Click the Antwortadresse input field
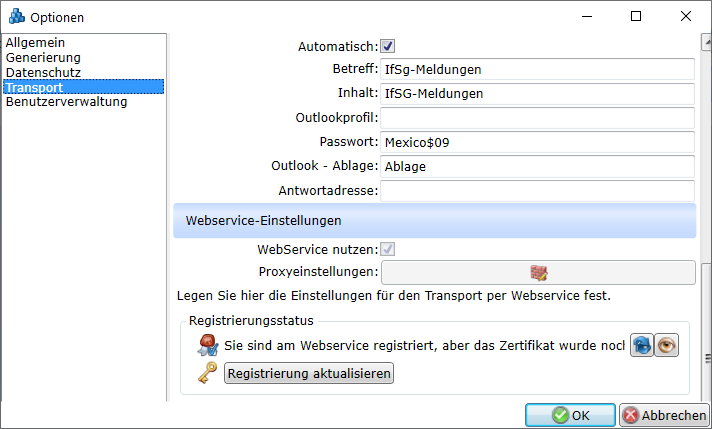Image resolution: width=712 pixels, height=429 pixels. tap(537, 190)
